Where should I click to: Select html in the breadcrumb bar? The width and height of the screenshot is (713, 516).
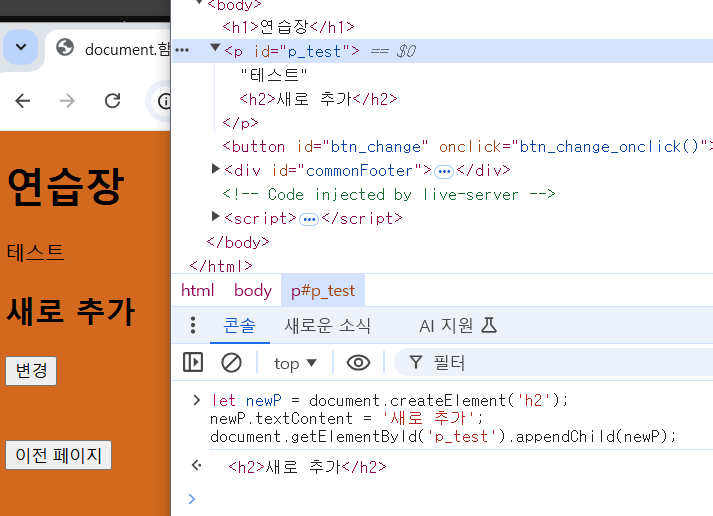click(197, 291)
